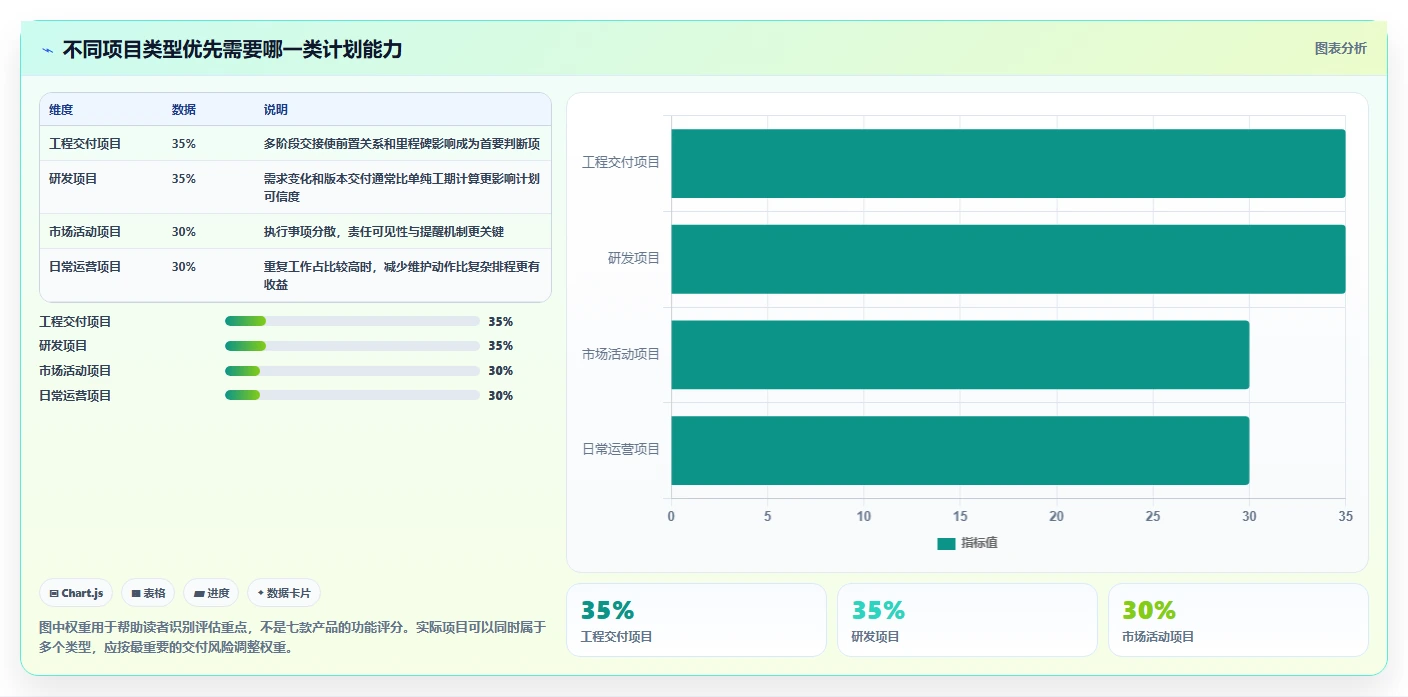Click the 研发项目 y-axis label on chart
1408x697 pixels.
point(634,258)
